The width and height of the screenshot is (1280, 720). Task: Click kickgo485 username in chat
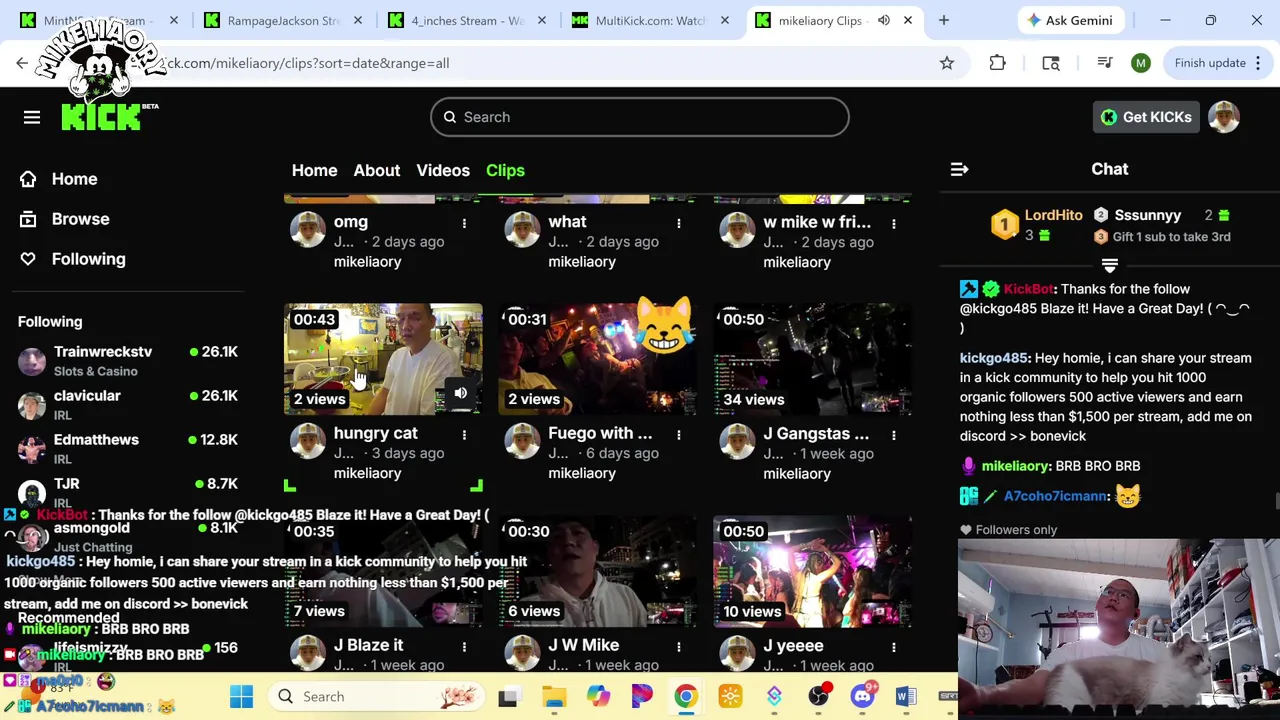pos(994,358)
